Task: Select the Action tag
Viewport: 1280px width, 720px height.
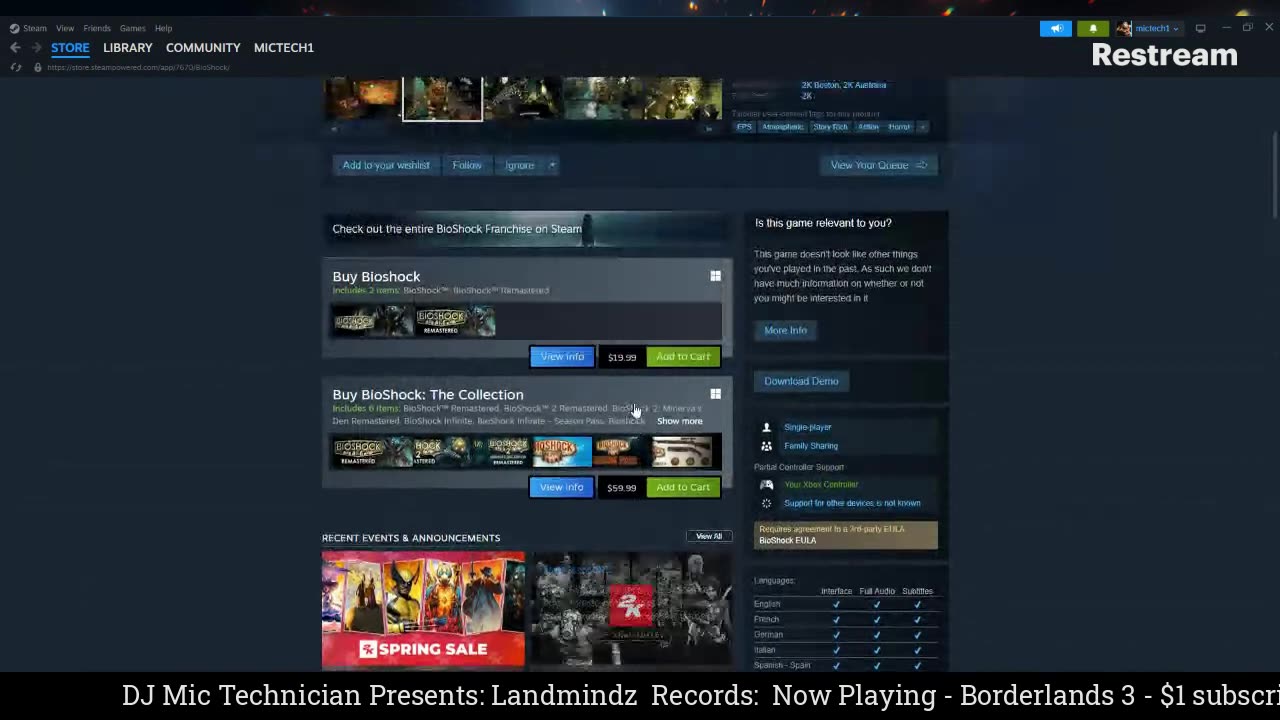Action: pos(868,127)
